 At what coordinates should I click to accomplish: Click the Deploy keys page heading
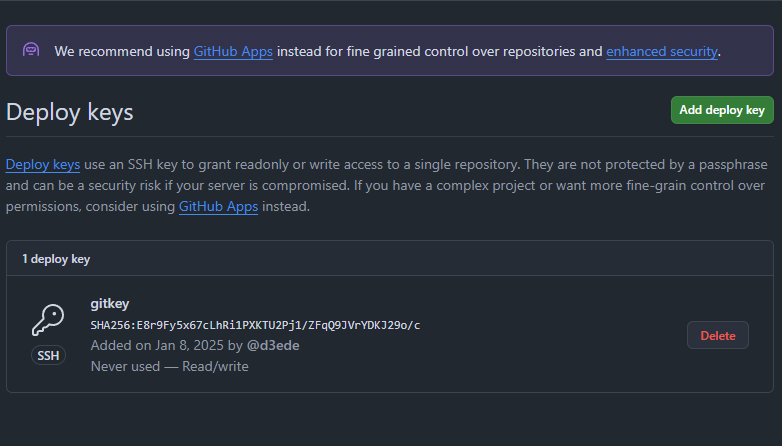[x=70, y=112]
